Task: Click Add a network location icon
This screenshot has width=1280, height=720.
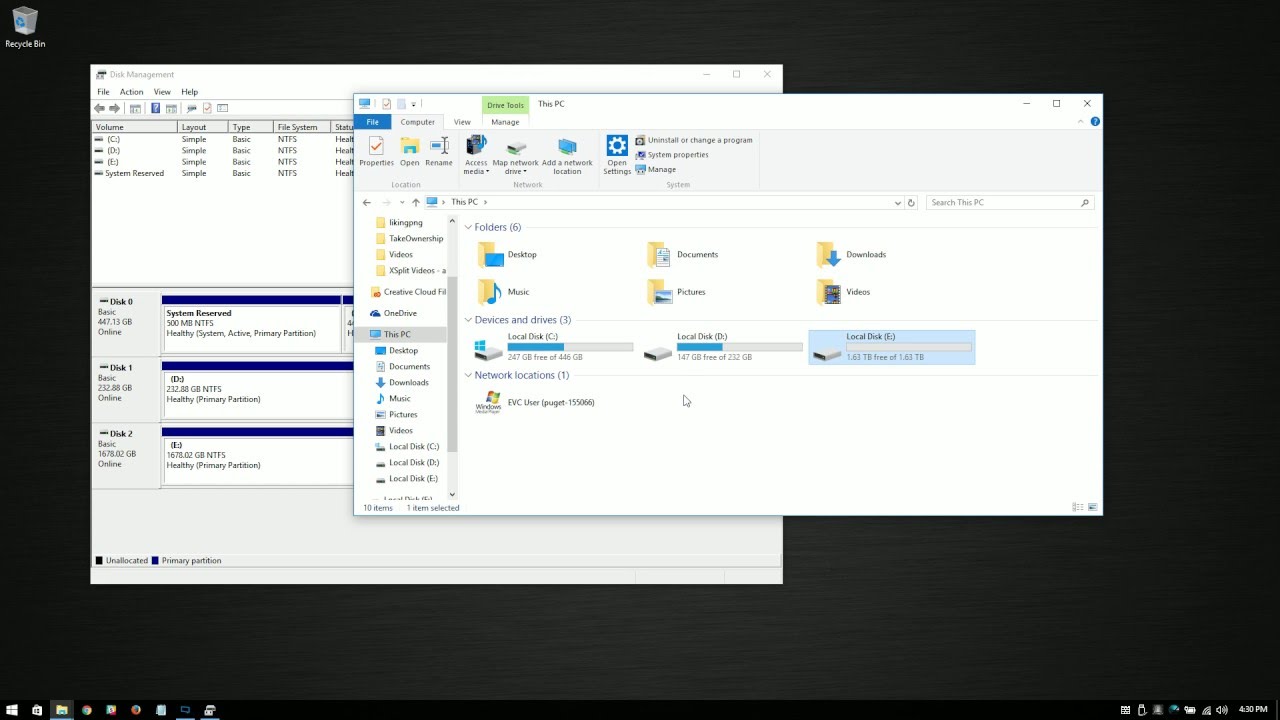Action: click(567, 155)
